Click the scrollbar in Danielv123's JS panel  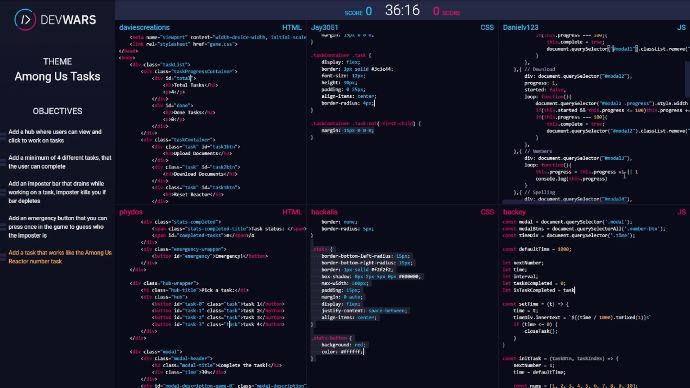pos(687,79)
